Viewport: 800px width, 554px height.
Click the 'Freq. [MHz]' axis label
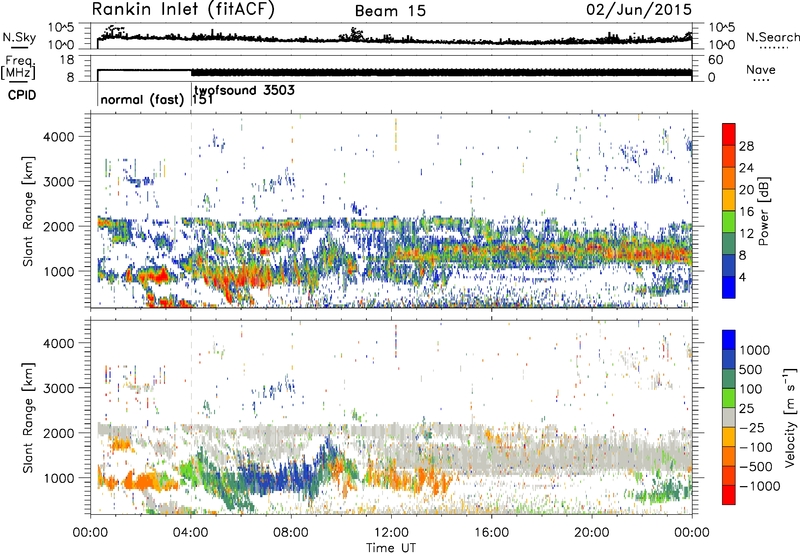click(x=18, y=67)
